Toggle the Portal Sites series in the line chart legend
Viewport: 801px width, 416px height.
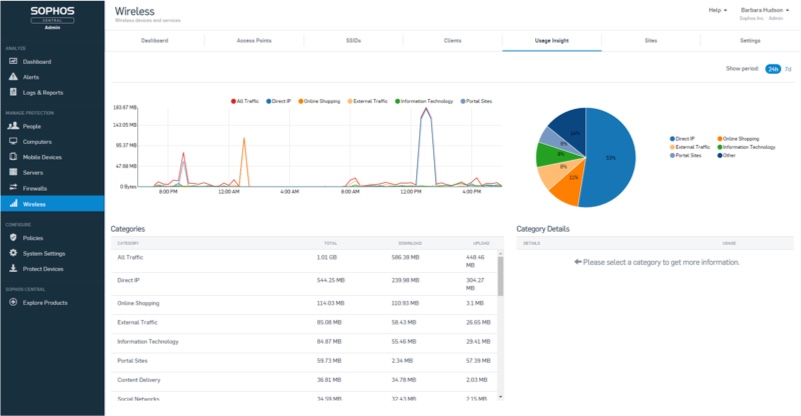click(x=476, y=101)
